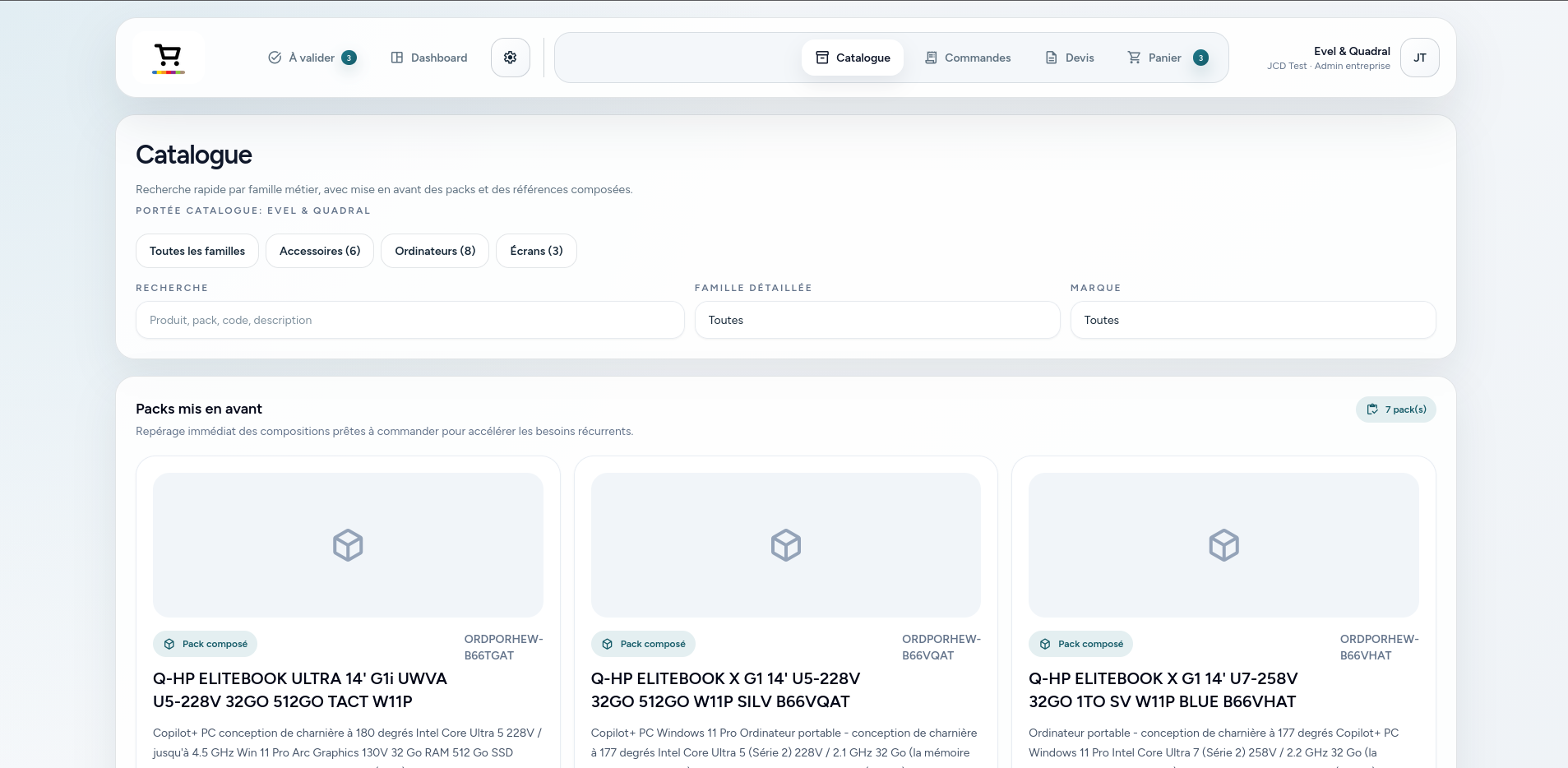Click the Catalogue page heading

coord(194,155)
